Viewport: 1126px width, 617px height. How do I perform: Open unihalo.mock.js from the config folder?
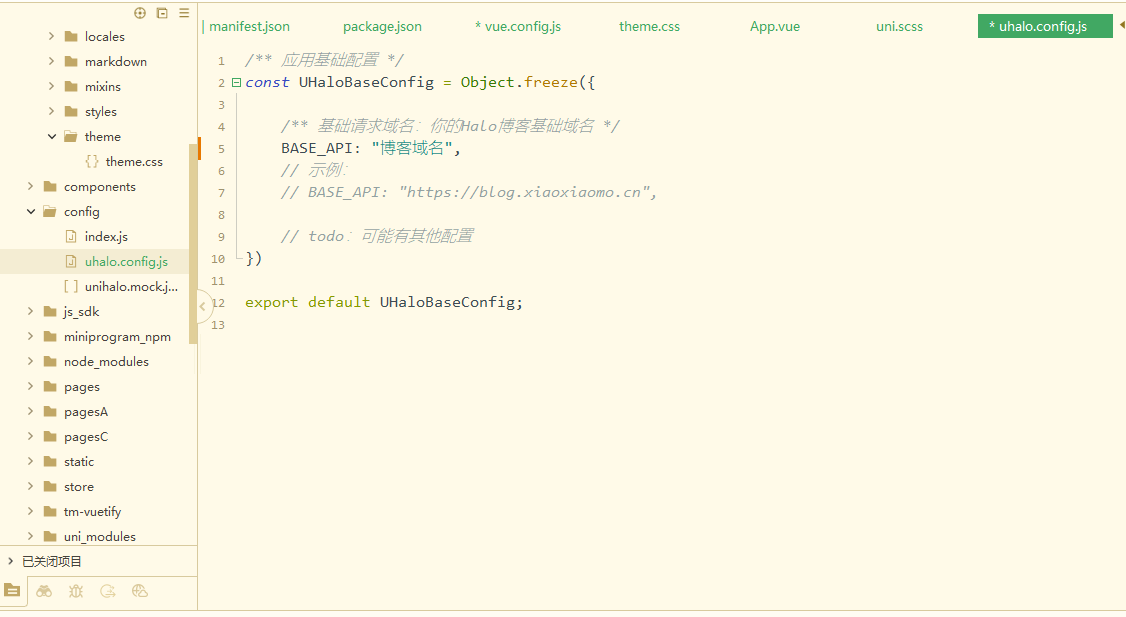[x=130, y=286]
